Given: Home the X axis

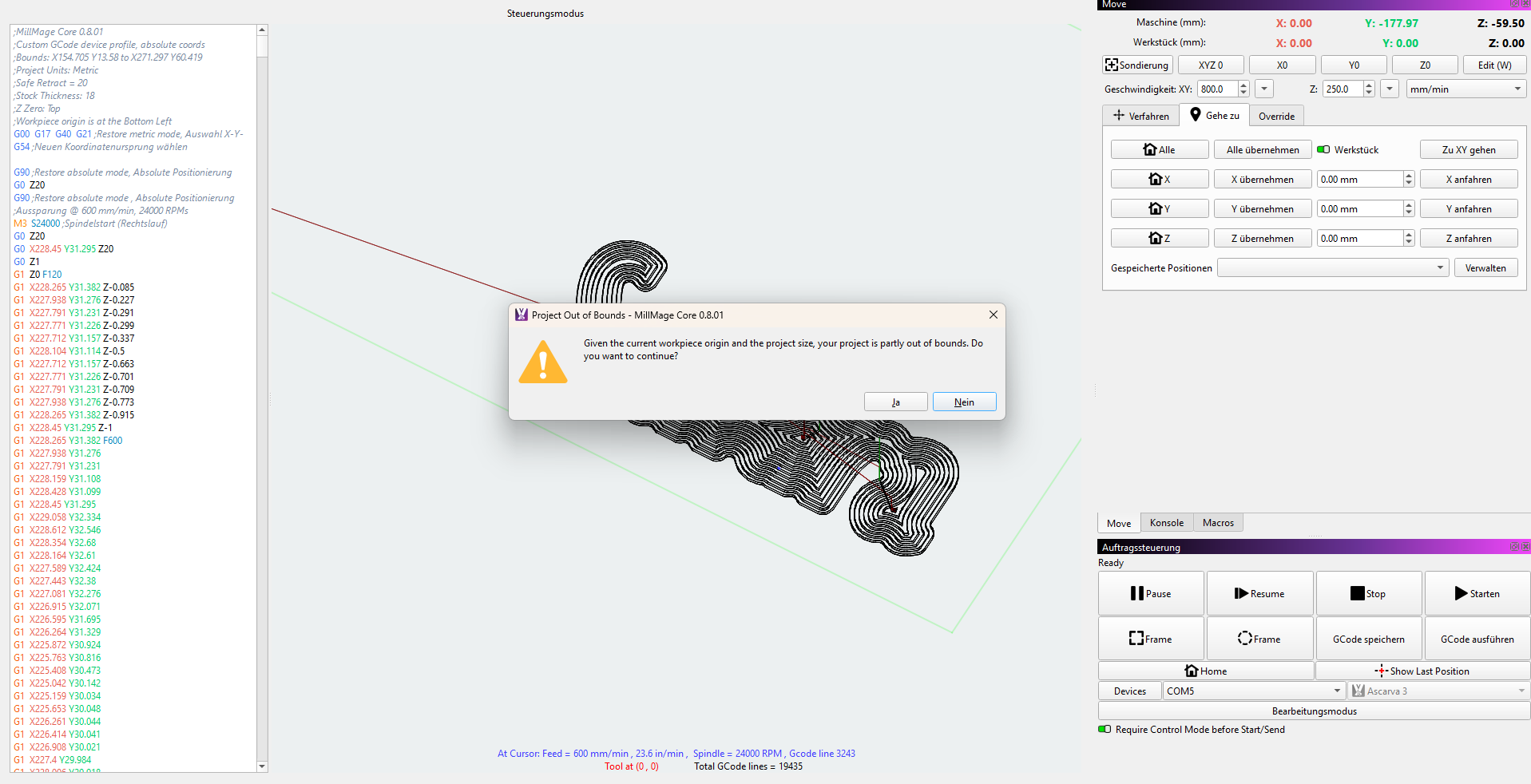Looking at the screenshot, I should point(1159,180).
